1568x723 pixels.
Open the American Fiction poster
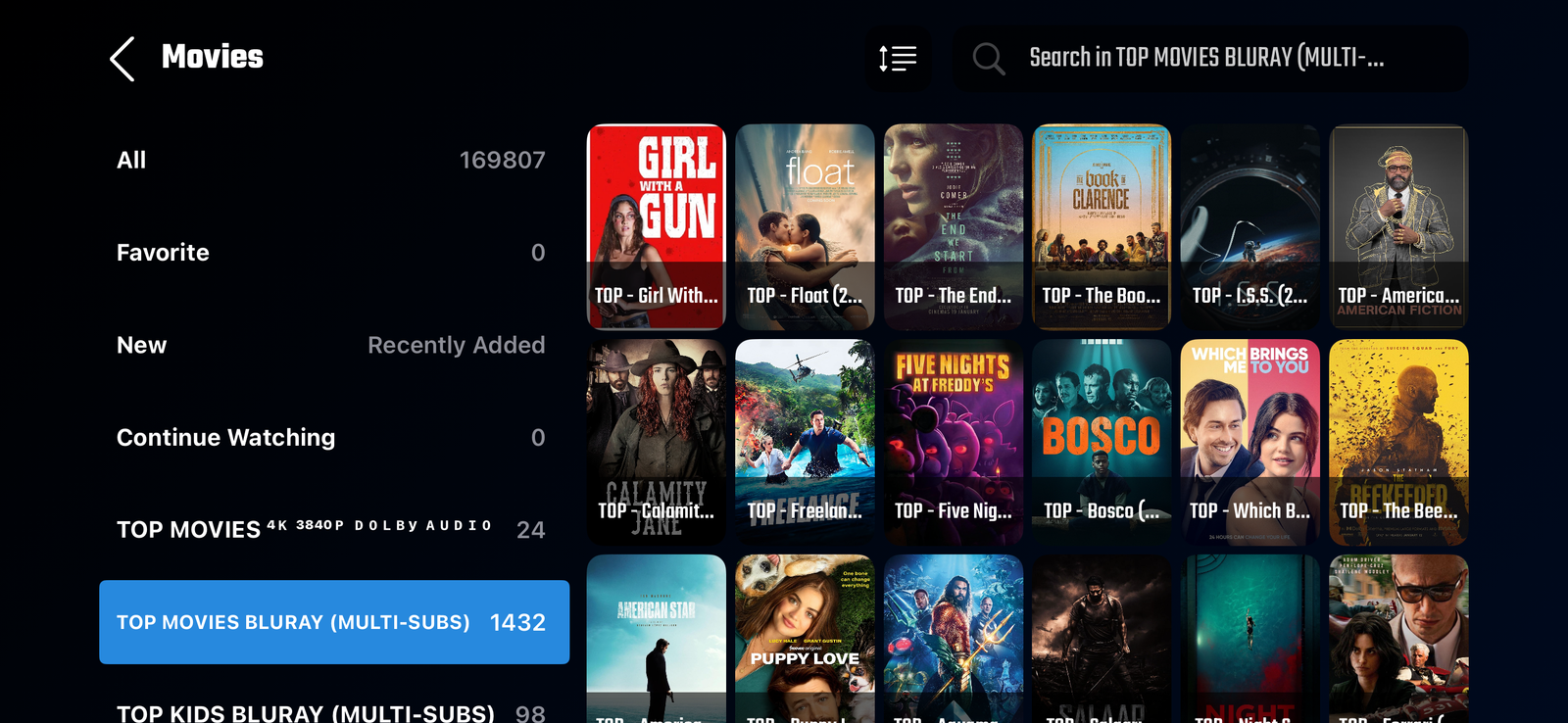[x=1398, y=226]
